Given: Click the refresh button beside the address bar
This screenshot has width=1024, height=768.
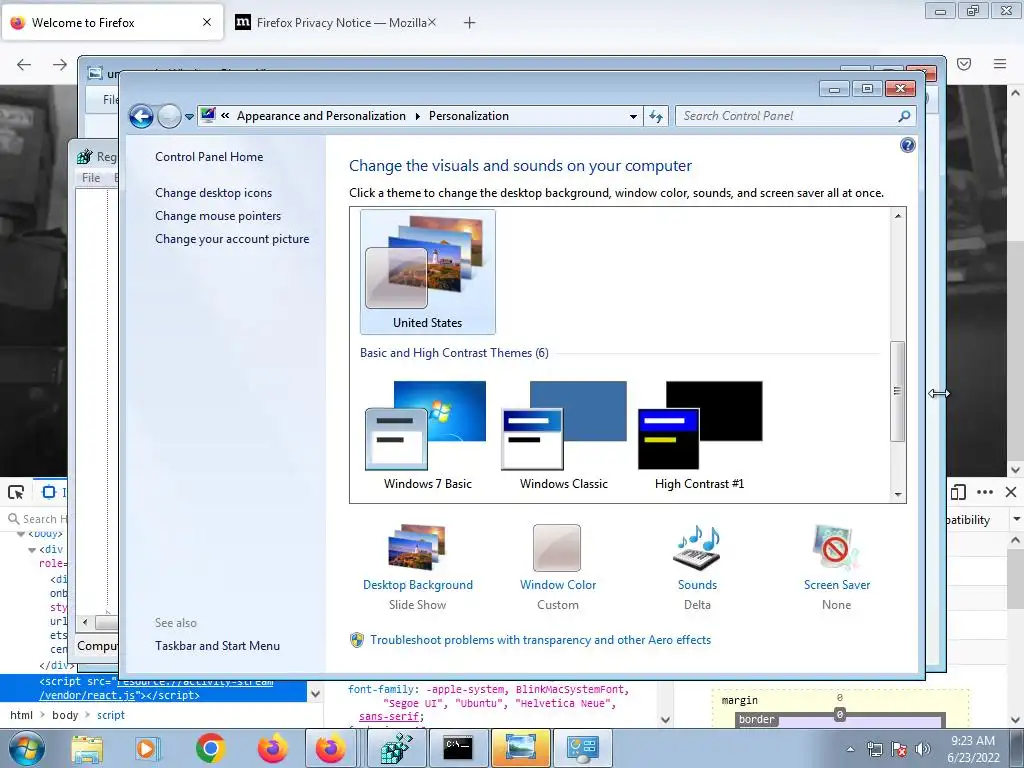Looking at the screenshot, I should tap(656, 116).
